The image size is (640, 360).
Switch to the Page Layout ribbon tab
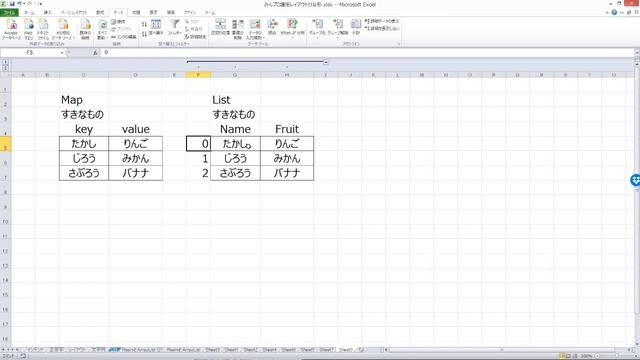click(74, 13)
